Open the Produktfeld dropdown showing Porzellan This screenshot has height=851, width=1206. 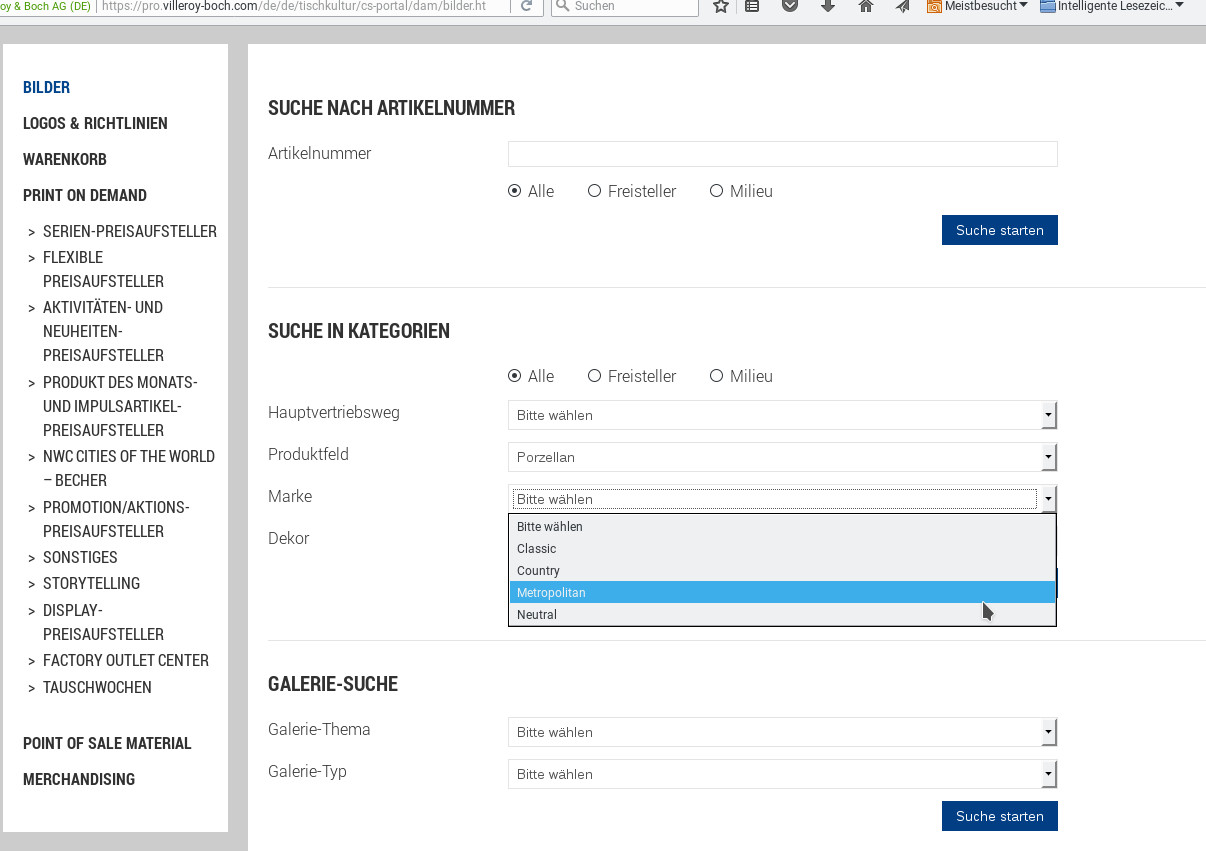point(782,457)
